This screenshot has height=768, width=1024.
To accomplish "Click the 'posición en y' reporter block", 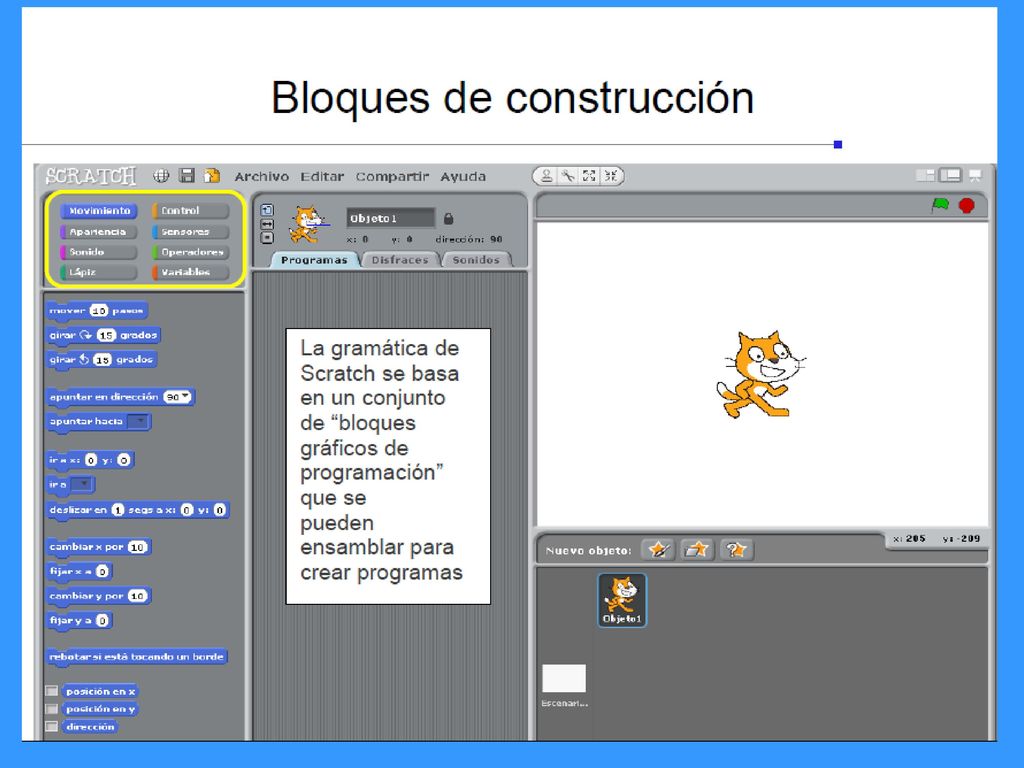I will coord(101,709).
